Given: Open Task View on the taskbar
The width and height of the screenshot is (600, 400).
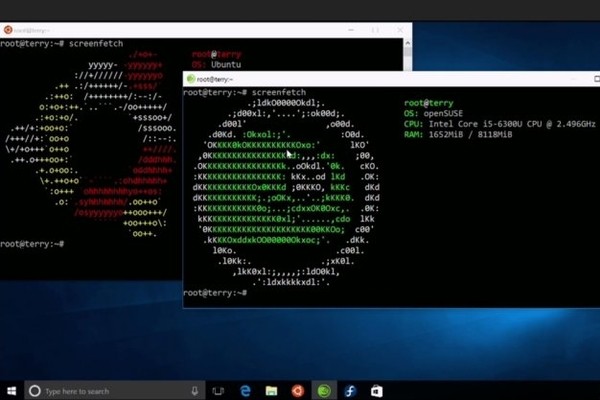Looking at the screenshot, I should pos(218,391).
